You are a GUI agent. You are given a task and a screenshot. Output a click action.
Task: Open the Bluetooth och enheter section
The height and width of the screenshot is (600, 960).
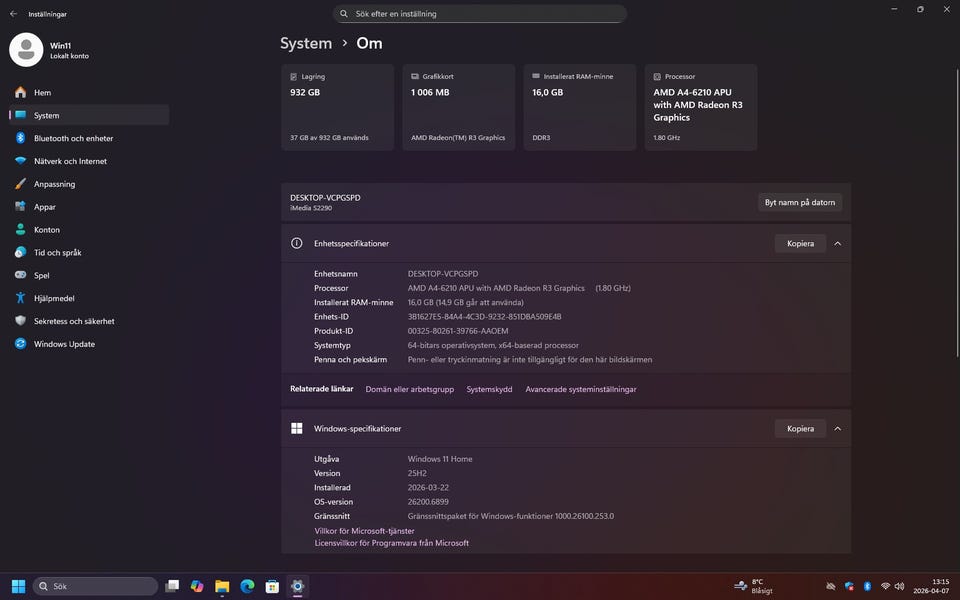coord(73,138)
